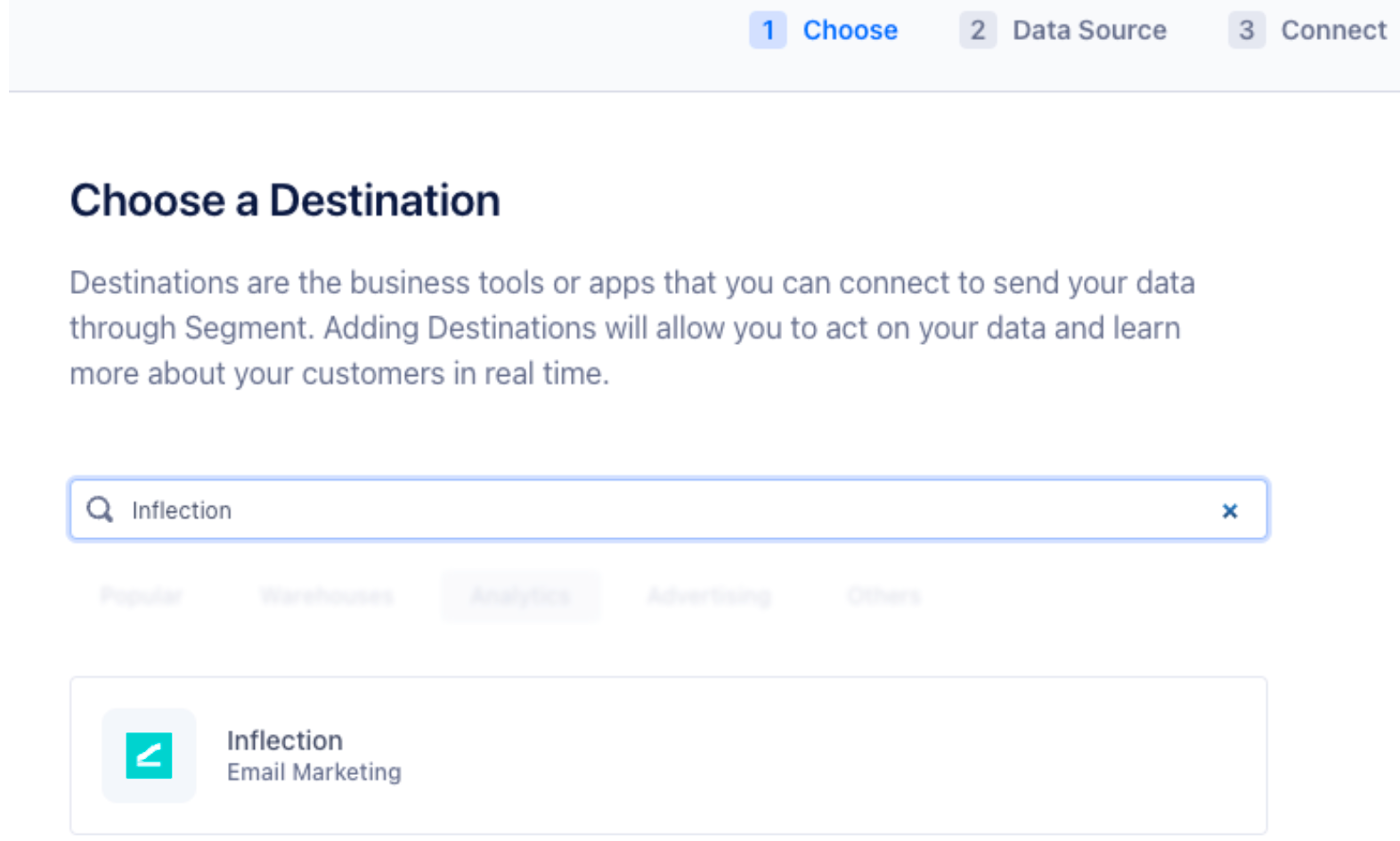
Task: Click the Data Source step label
Action: point(1089,30)
